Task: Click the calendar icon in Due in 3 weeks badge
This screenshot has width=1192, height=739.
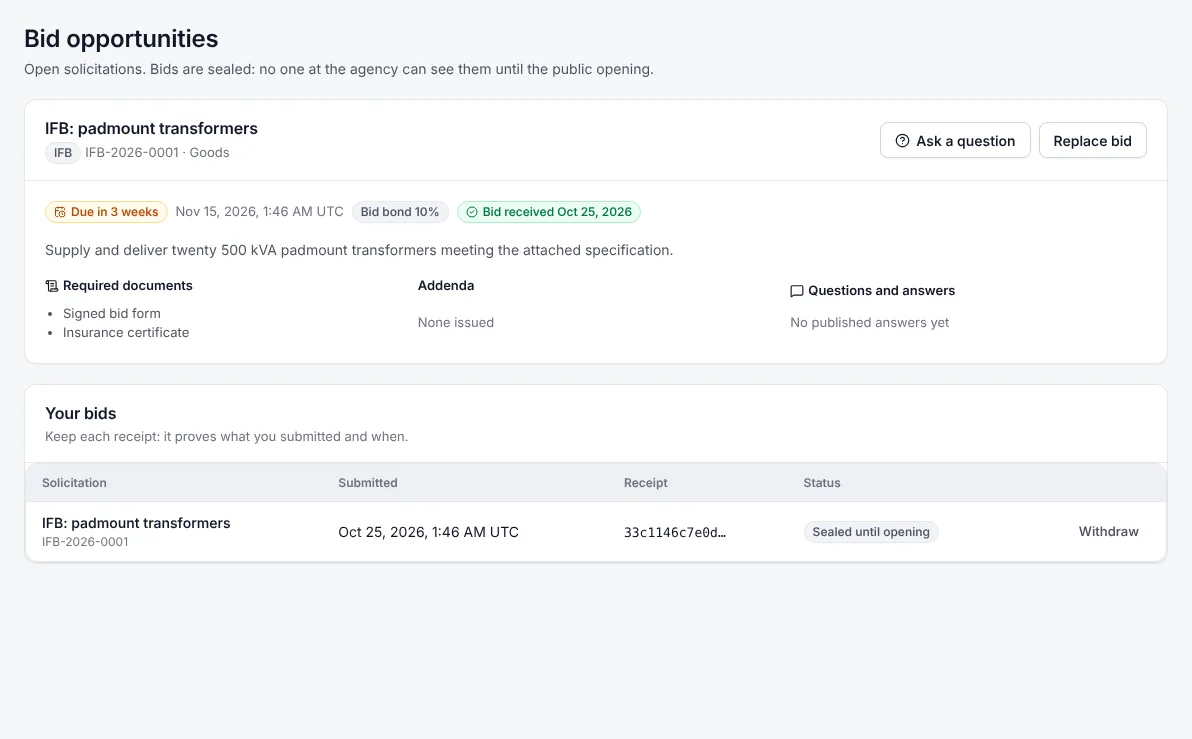Action: pos(59,212)
